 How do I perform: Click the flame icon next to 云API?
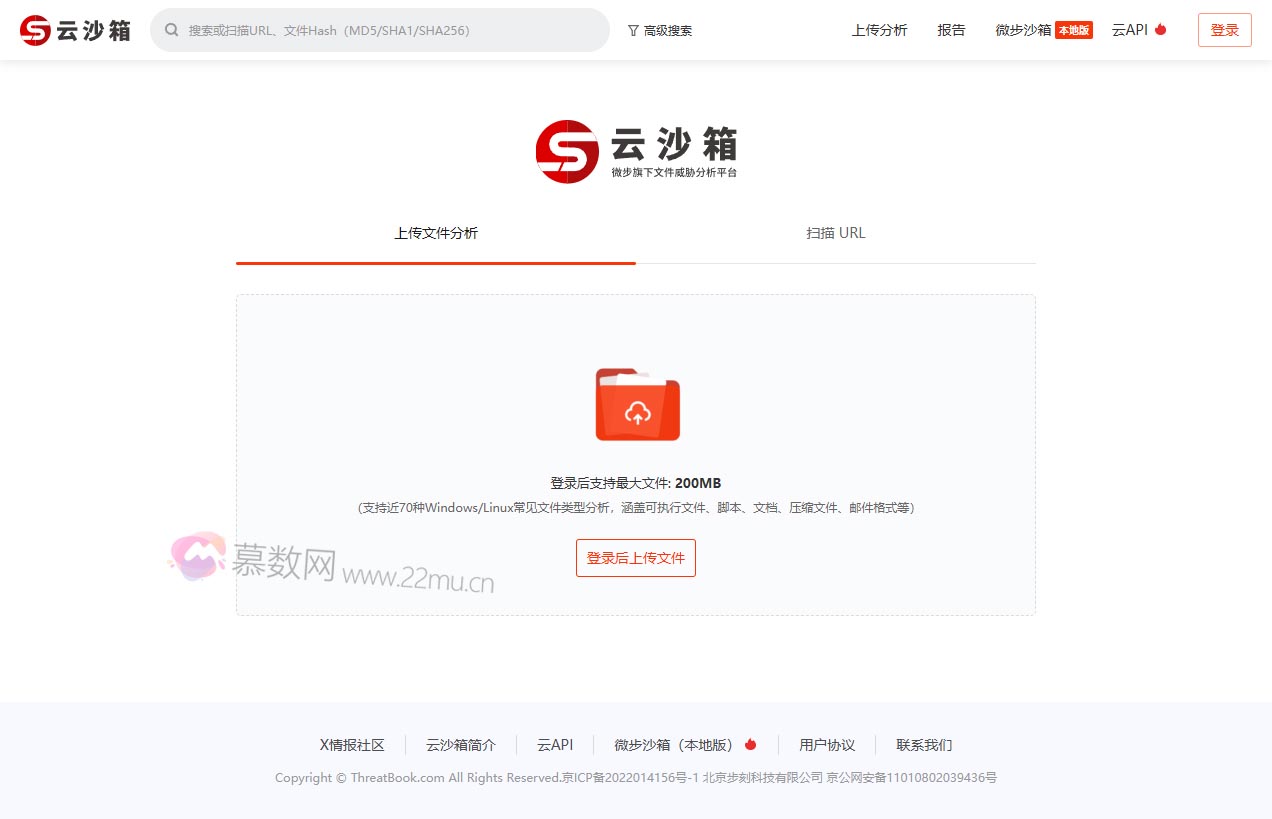(1159, 29)
